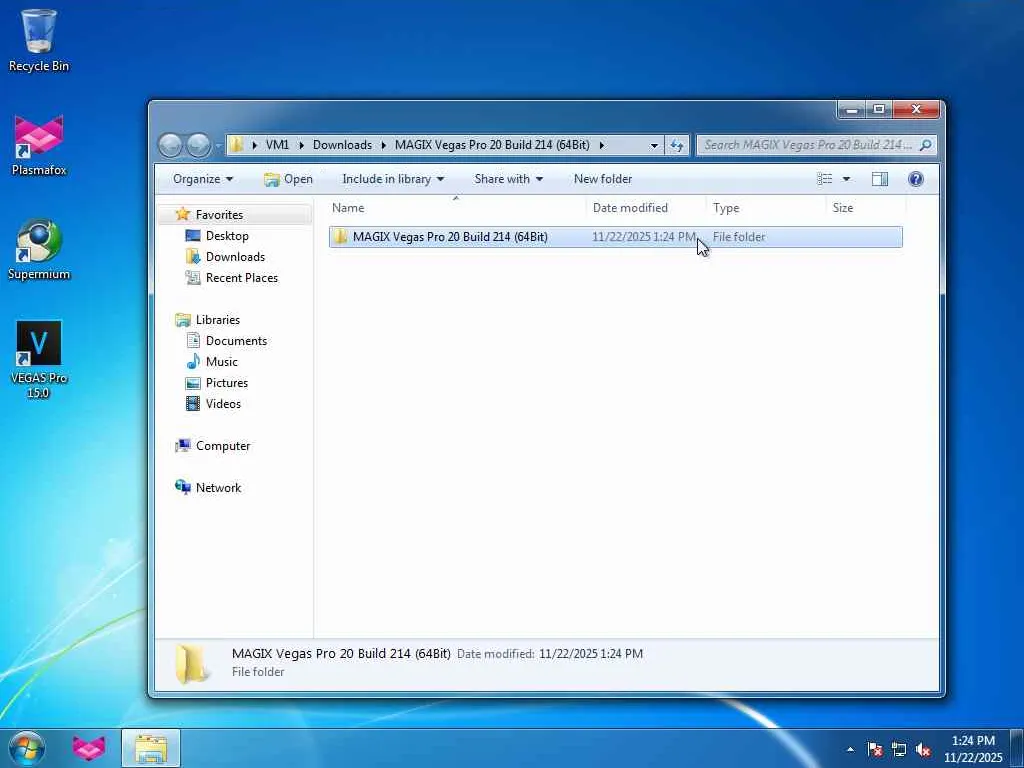This screenshot has width=1024, height=768.
Task: Launch Plasmafox from the desktop
Action: click(39, 145)
